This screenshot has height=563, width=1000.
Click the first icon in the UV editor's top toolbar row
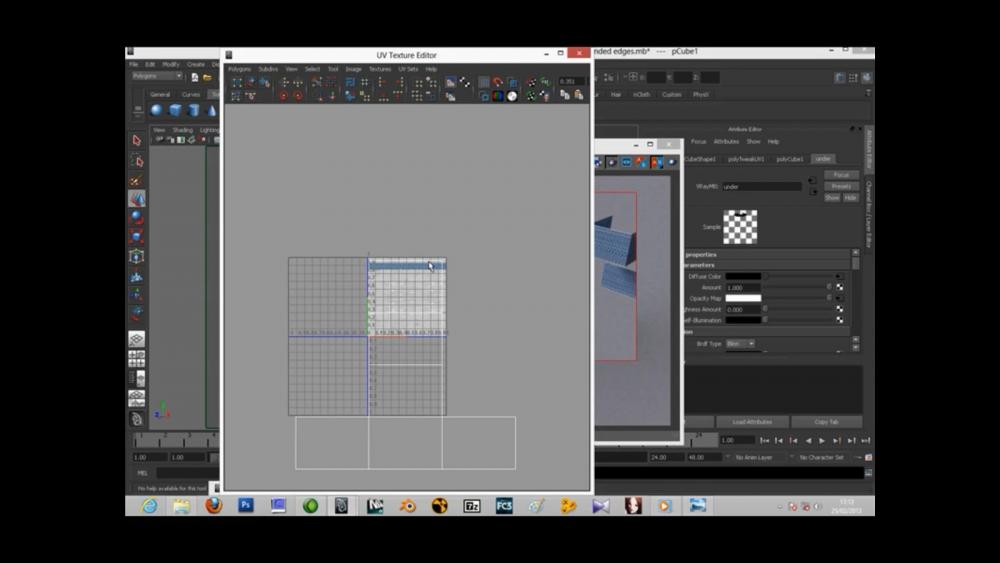pos(237,82)
